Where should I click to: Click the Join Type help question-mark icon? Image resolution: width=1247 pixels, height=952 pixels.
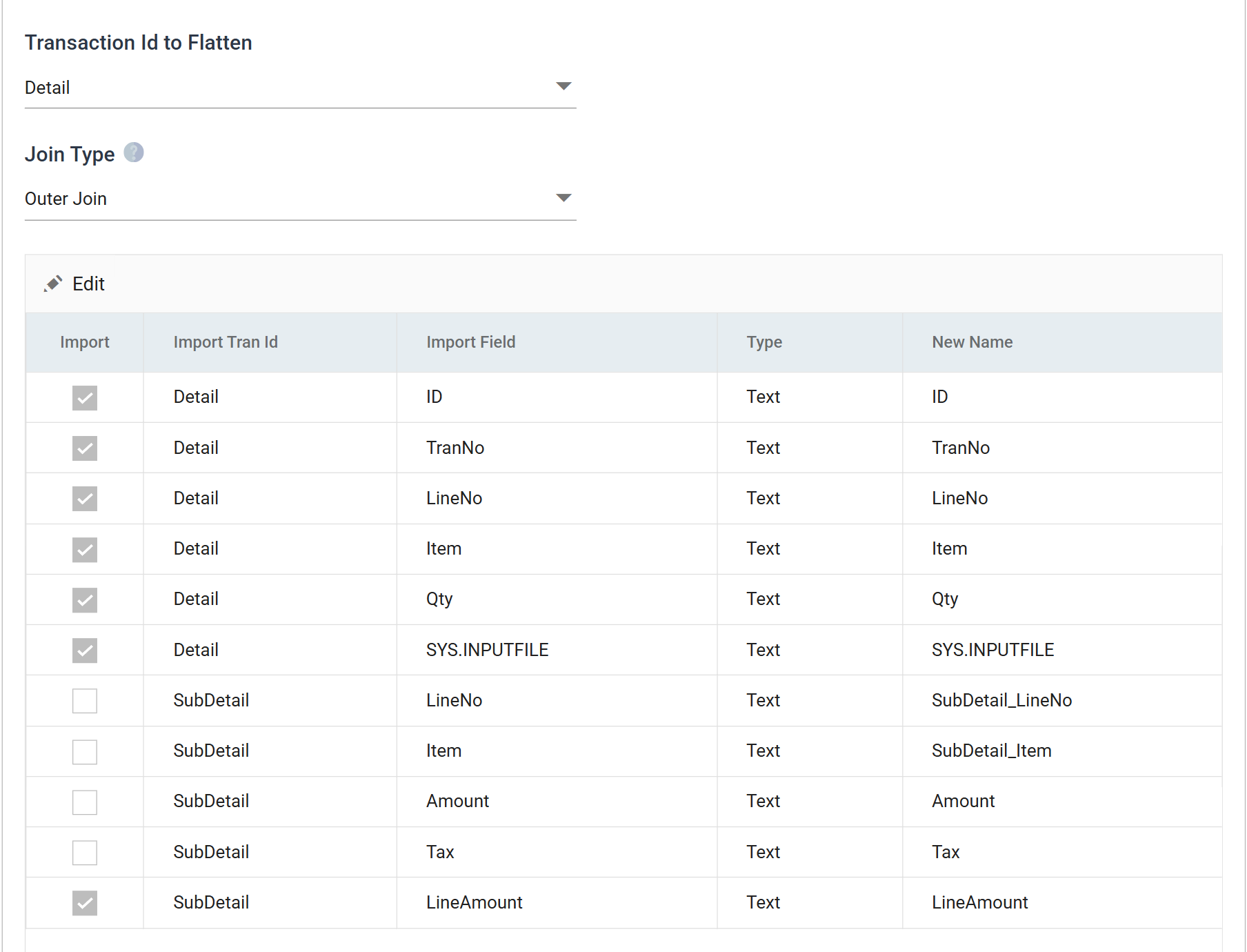134,152
